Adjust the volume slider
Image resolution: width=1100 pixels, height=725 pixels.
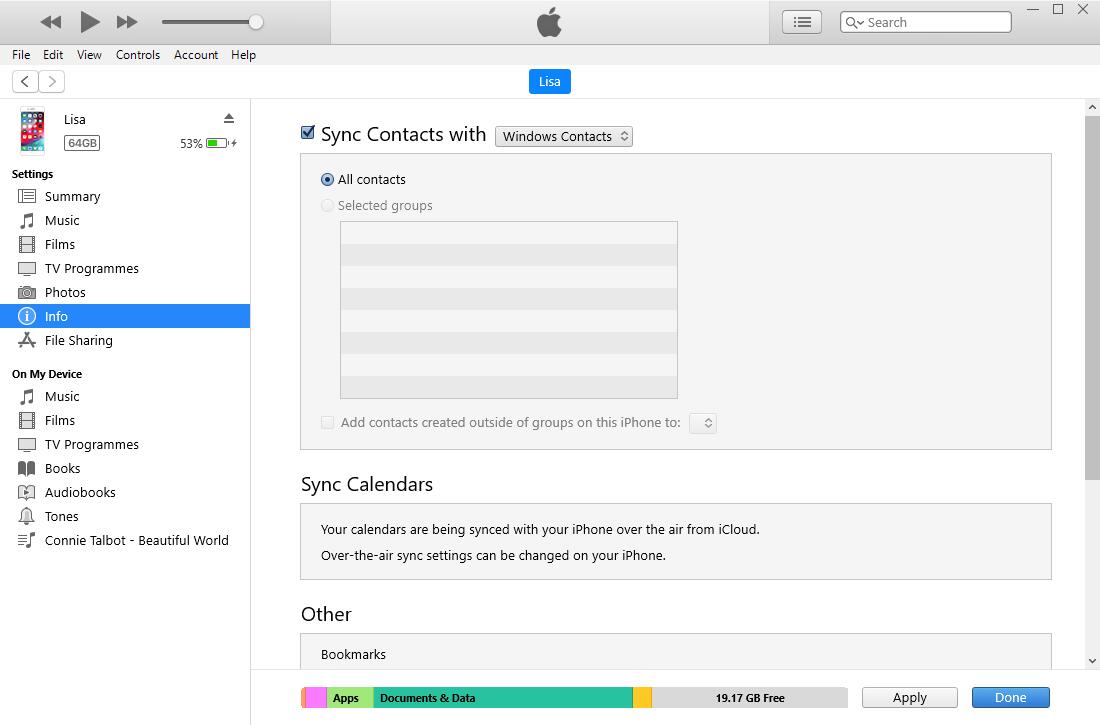point(255,20)
